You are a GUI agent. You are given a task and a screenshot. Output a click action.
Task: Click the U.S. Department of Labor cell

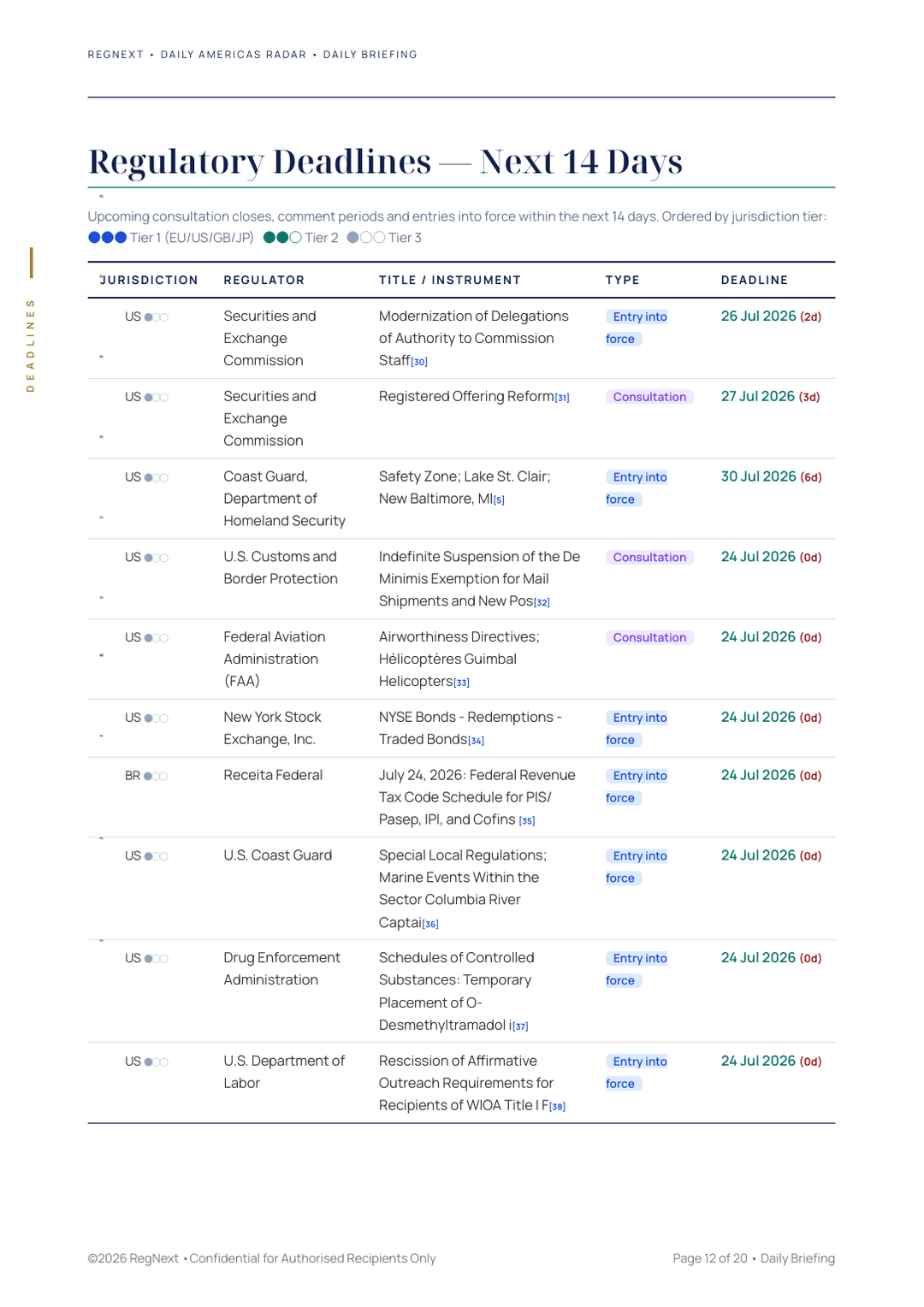click(284, 1072)
